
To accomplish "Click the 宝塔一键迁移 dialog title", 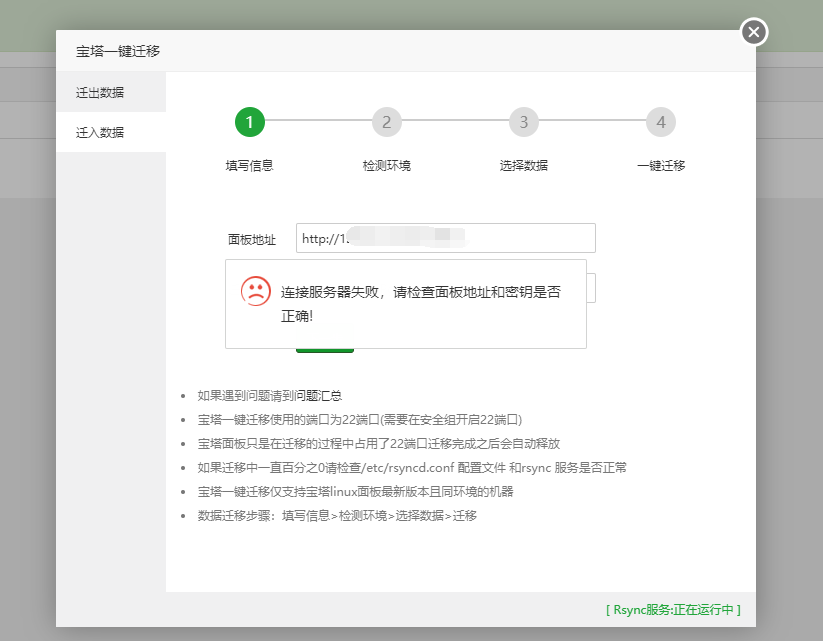I will (118, 51).
